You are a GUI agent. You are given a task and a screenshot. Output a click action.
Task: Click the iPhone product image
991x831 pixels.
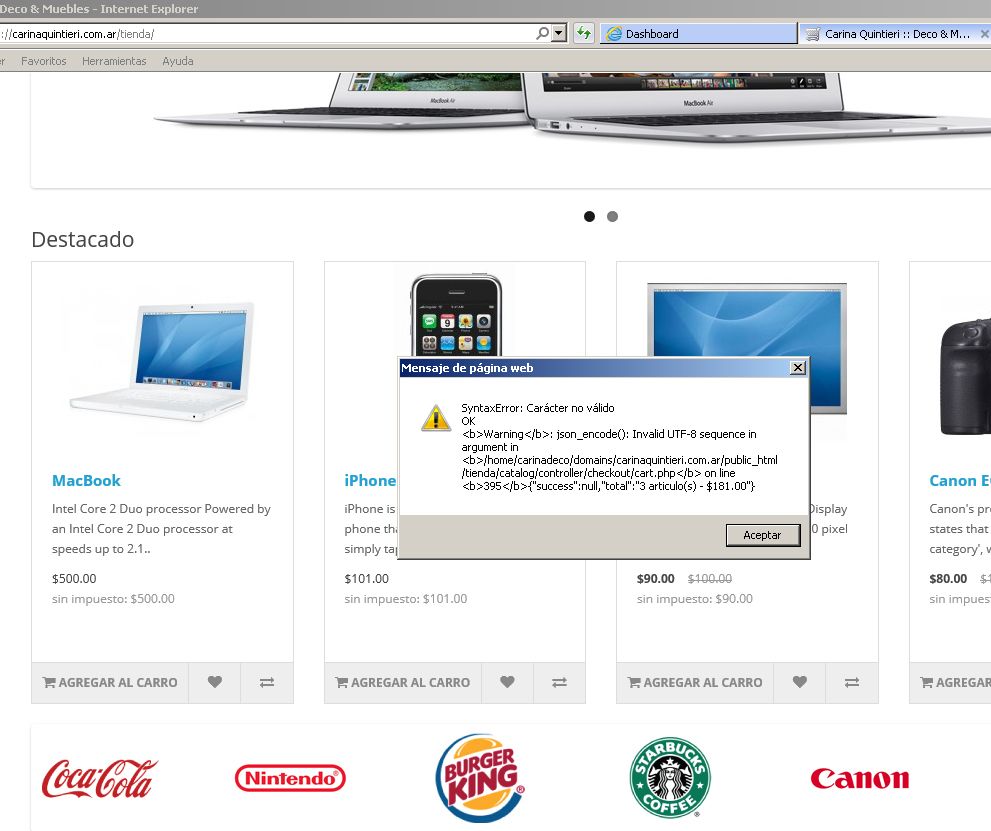456,315
